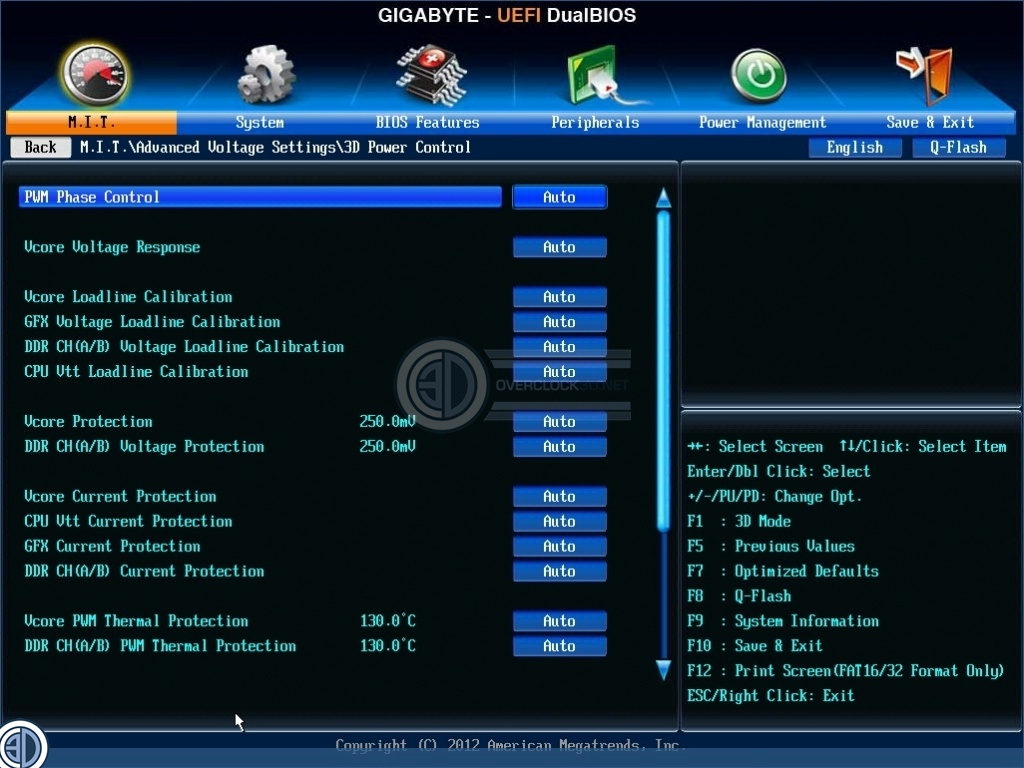
Task: Click the M.I.T. speedometer gauge icon
Action: [95, 74]
